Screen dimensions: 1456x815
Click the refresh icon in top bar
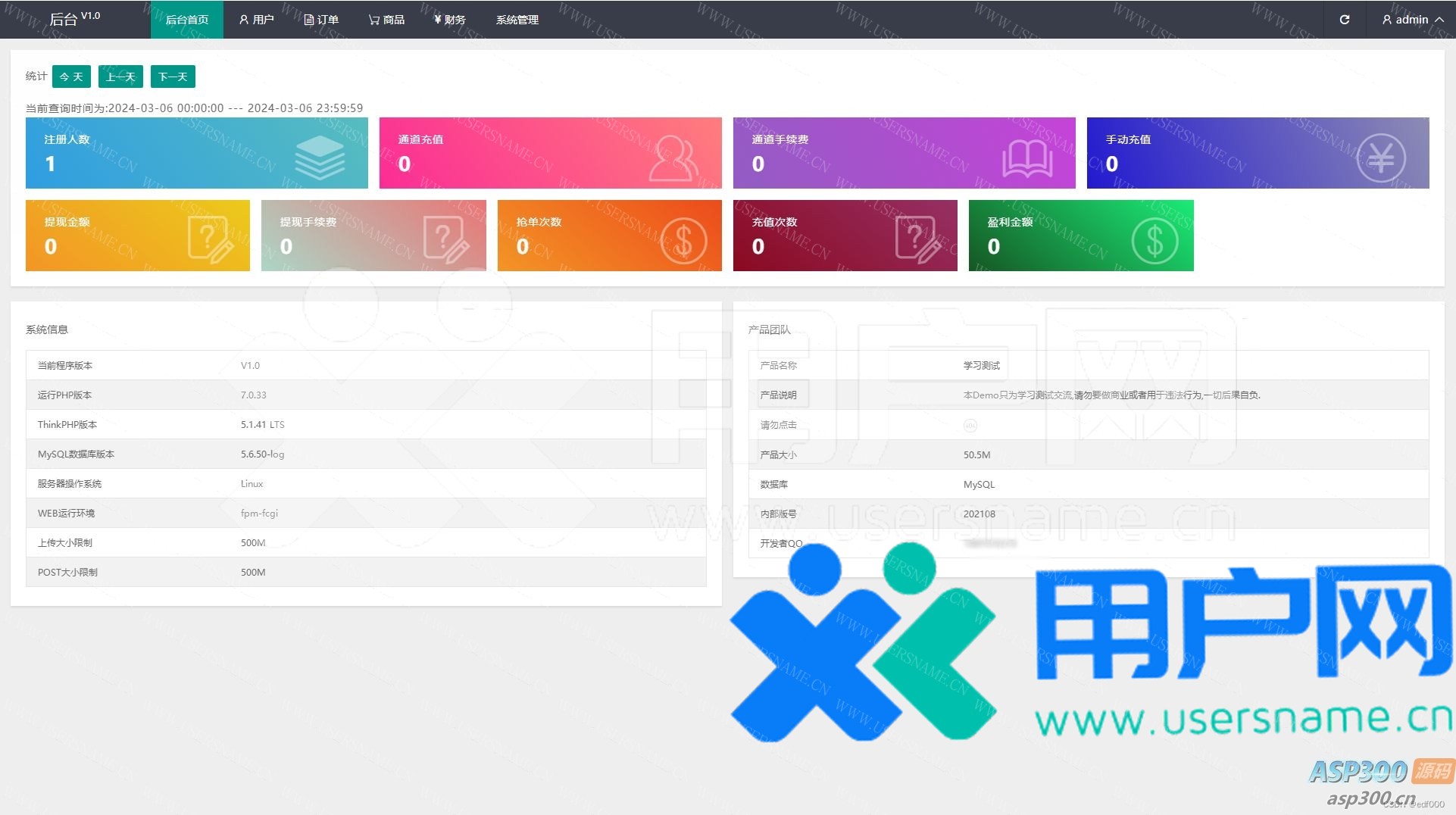(x=1344, y=20)
